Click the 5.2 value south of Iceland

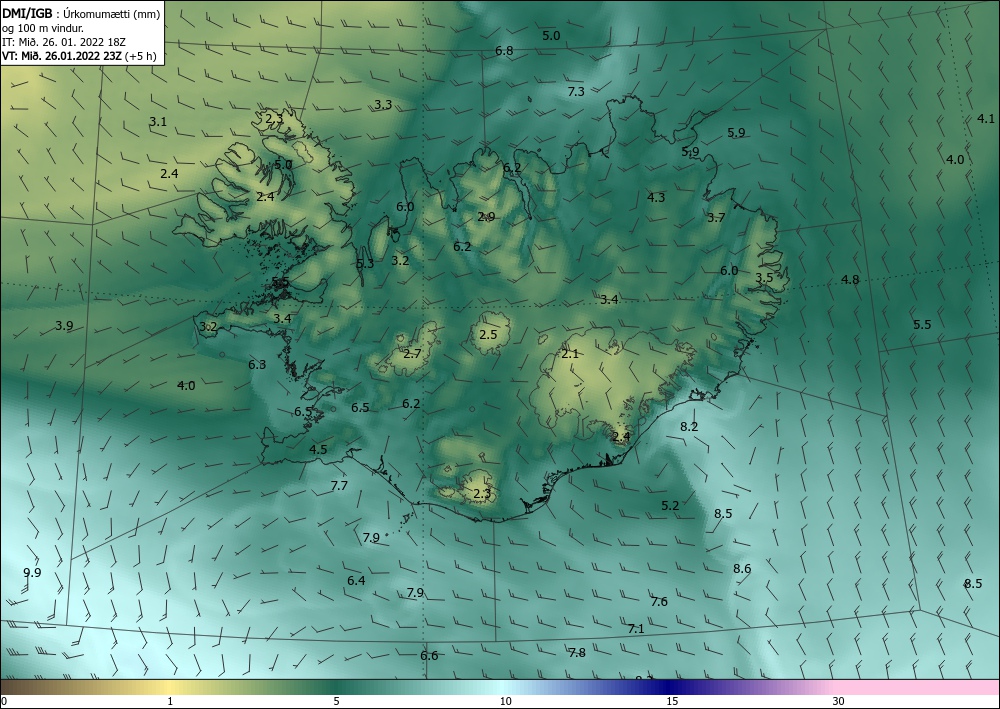click(x=670, y=505)
